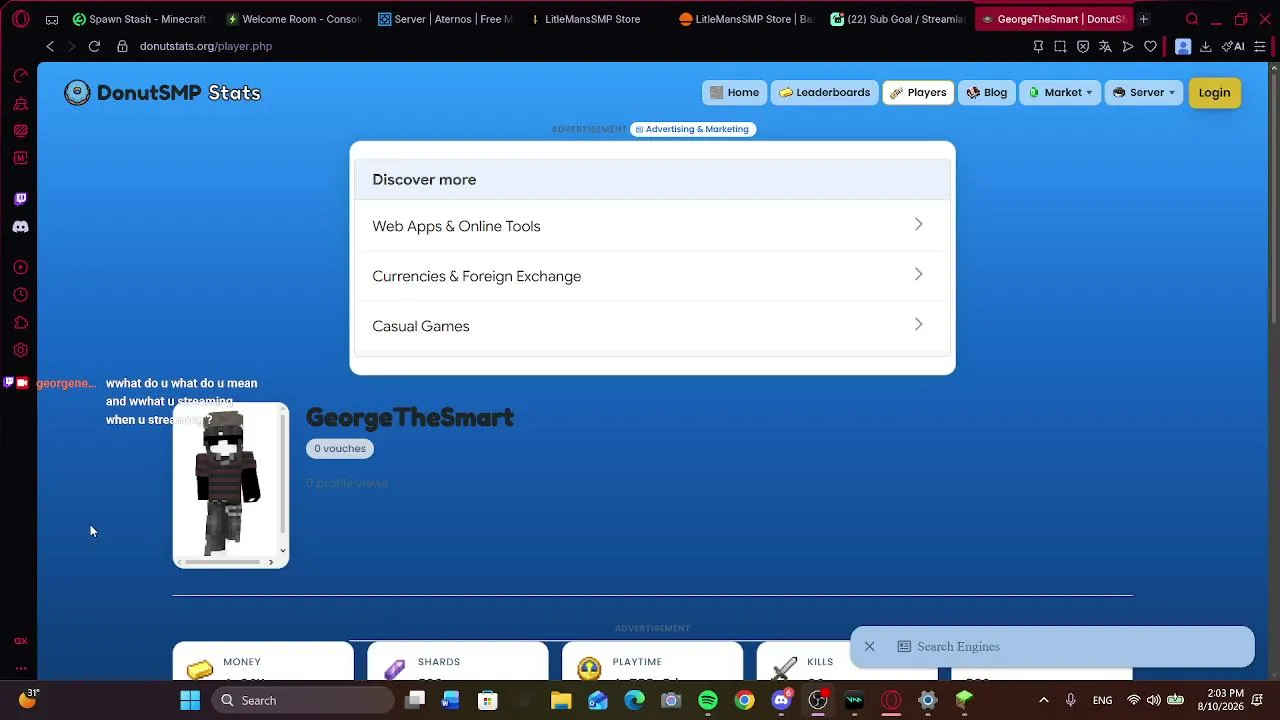Click the DonutSMP Stats donut logo

coord(77,93)
